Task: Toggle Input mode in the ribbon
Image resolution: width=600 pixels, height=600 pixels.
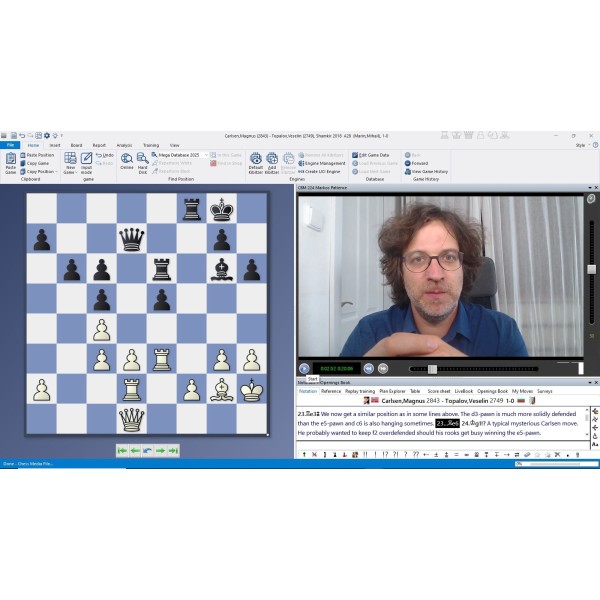Action: [86, 163]
